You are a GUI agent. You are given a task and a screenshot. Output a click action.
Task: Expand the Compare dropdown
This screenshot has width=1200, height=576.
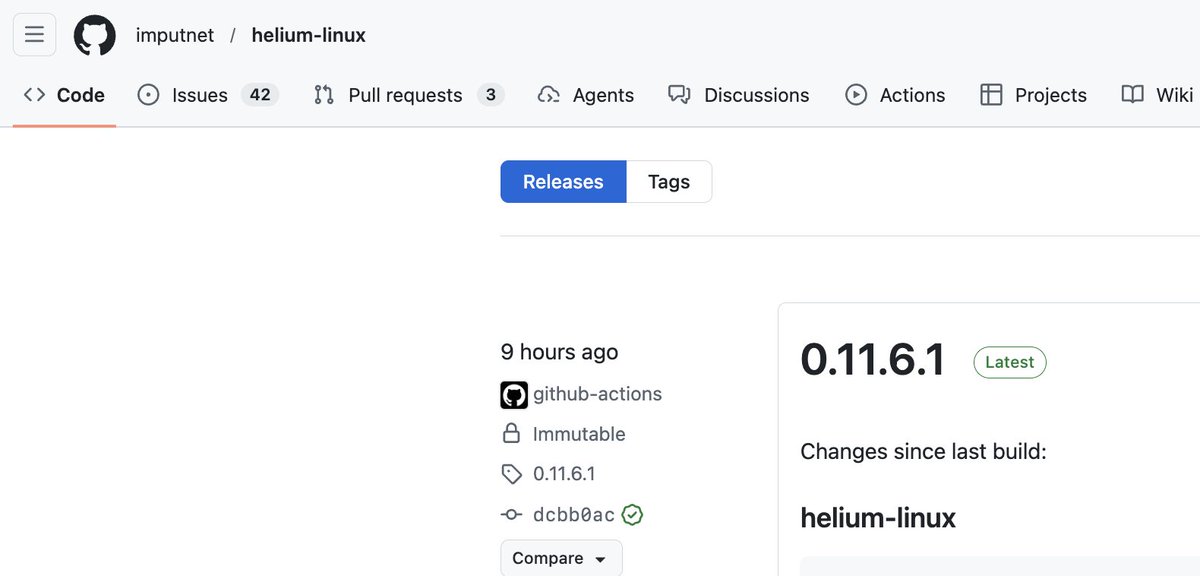point(561,559)
